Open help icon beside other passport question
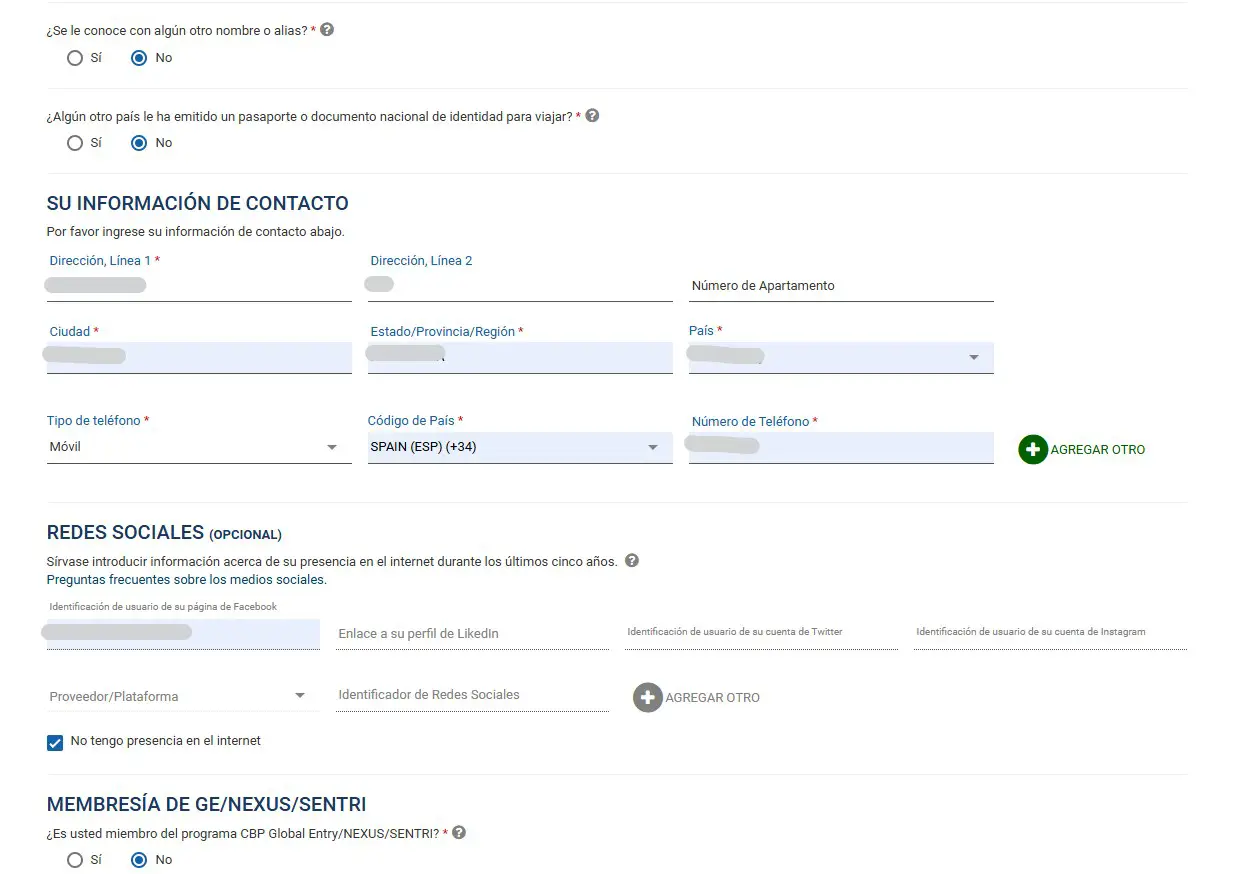This screenshot has width=1245, height=874. pyautogui.click(x=592, y=116)
